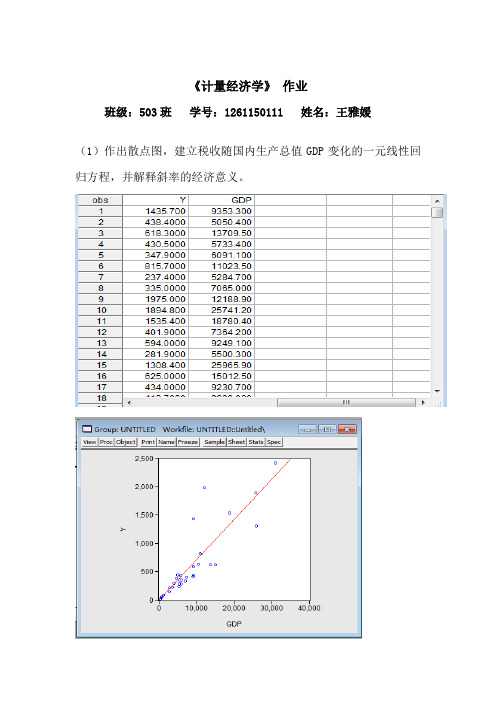Open Stats view in Group toolbar

pyautogui.click(x=256, y=442)
